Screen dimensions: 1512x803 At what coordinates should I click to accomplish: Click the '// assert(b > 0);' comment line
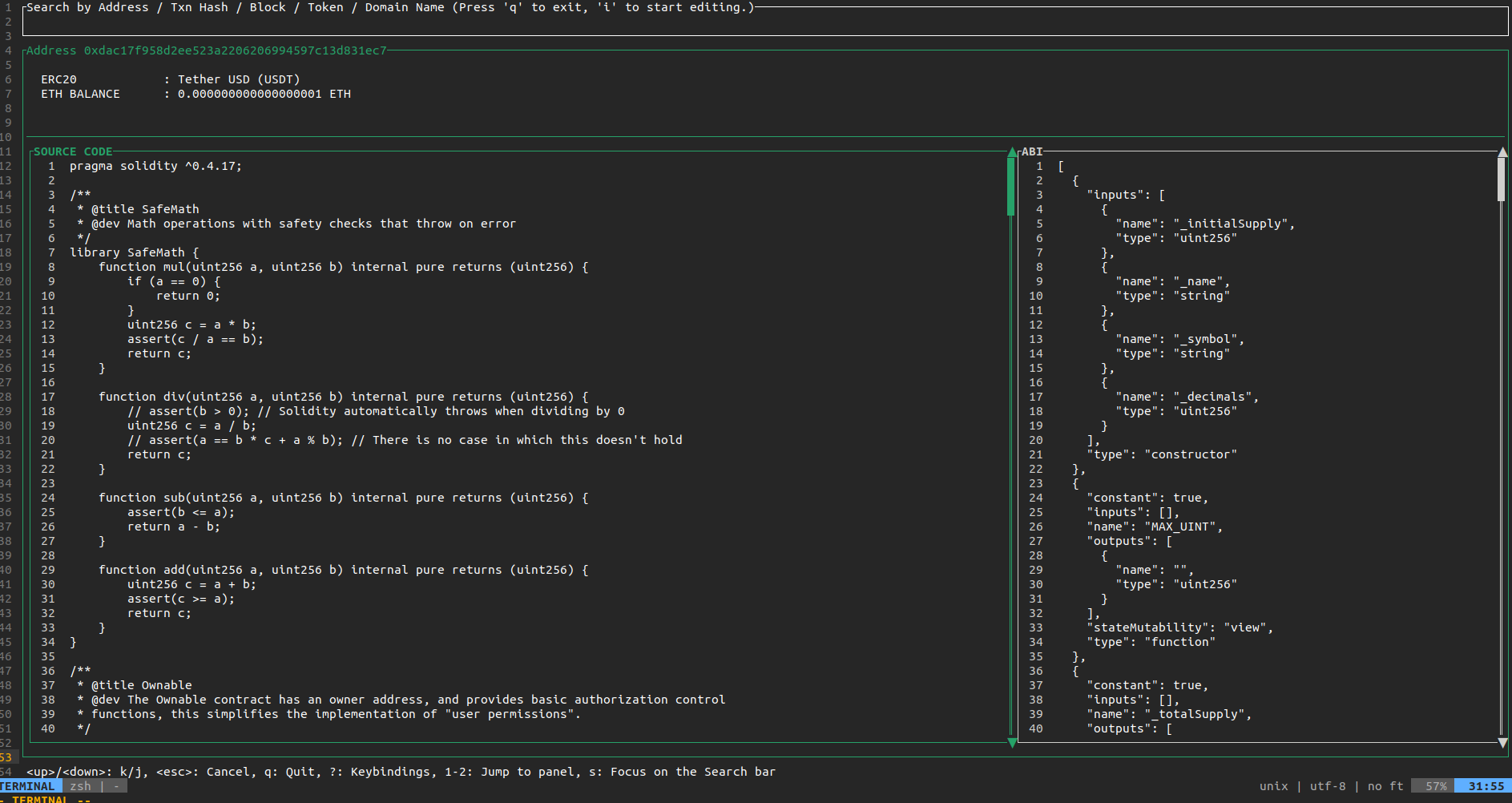376,411
